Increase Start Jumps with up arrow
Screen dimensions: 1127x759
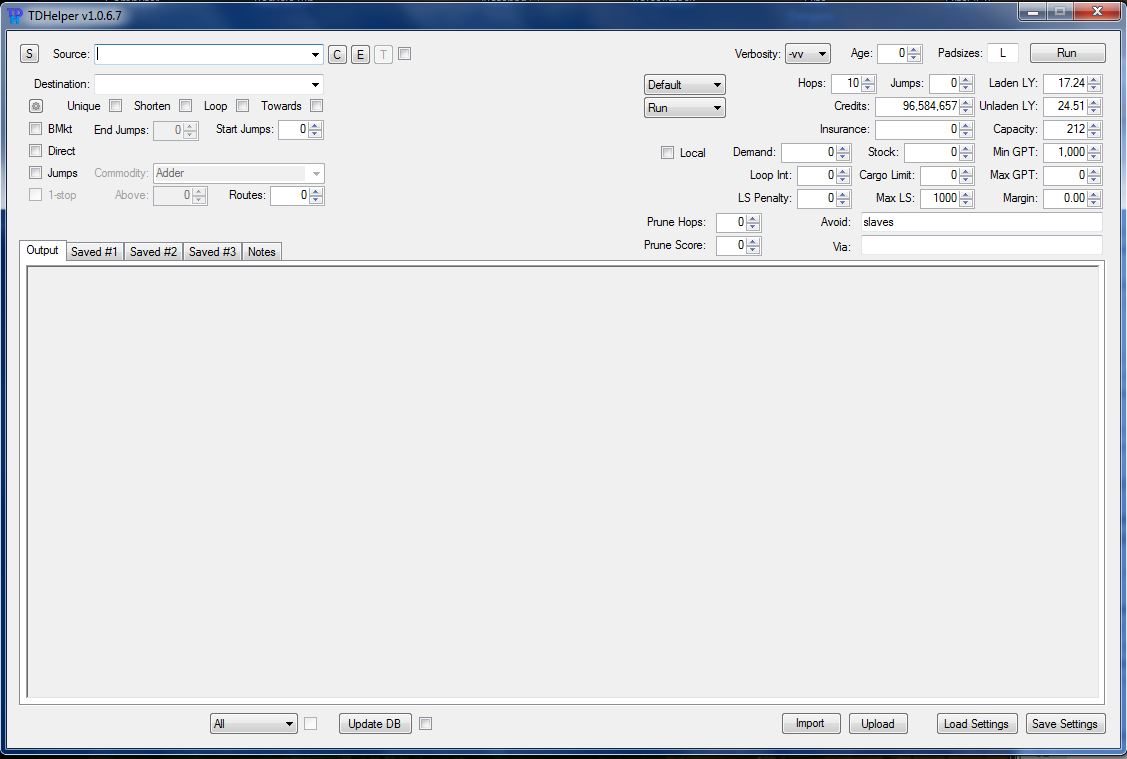click(x=316, y=125)
